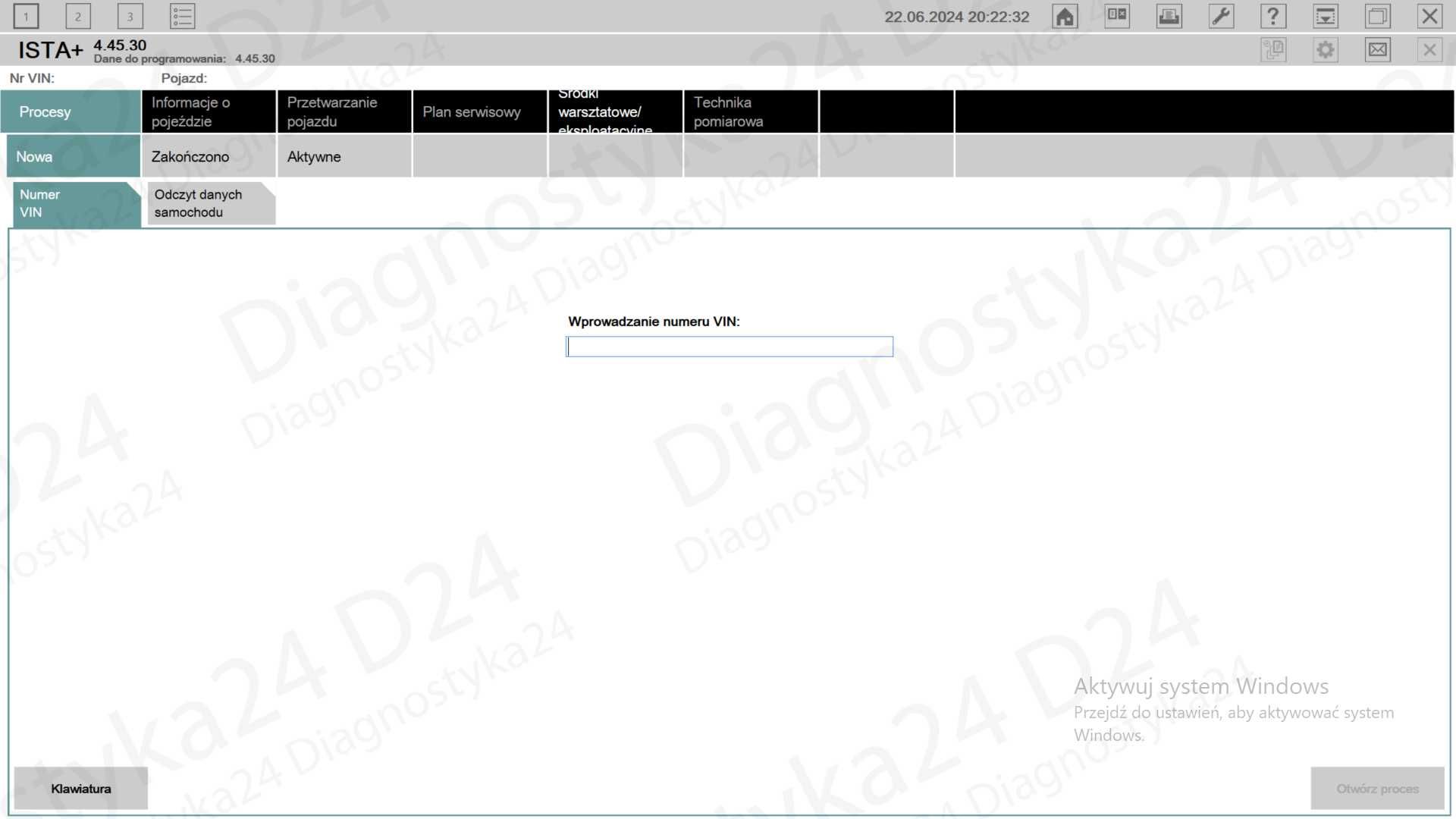Open the gear configuration icon
Screen dimensions: 1456x819
coord(1326,50)
